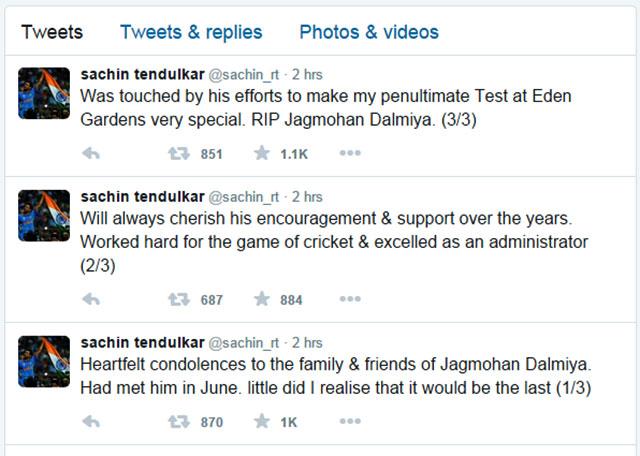
Task: Switch to the Tweets tab
Action: (52, 32)
